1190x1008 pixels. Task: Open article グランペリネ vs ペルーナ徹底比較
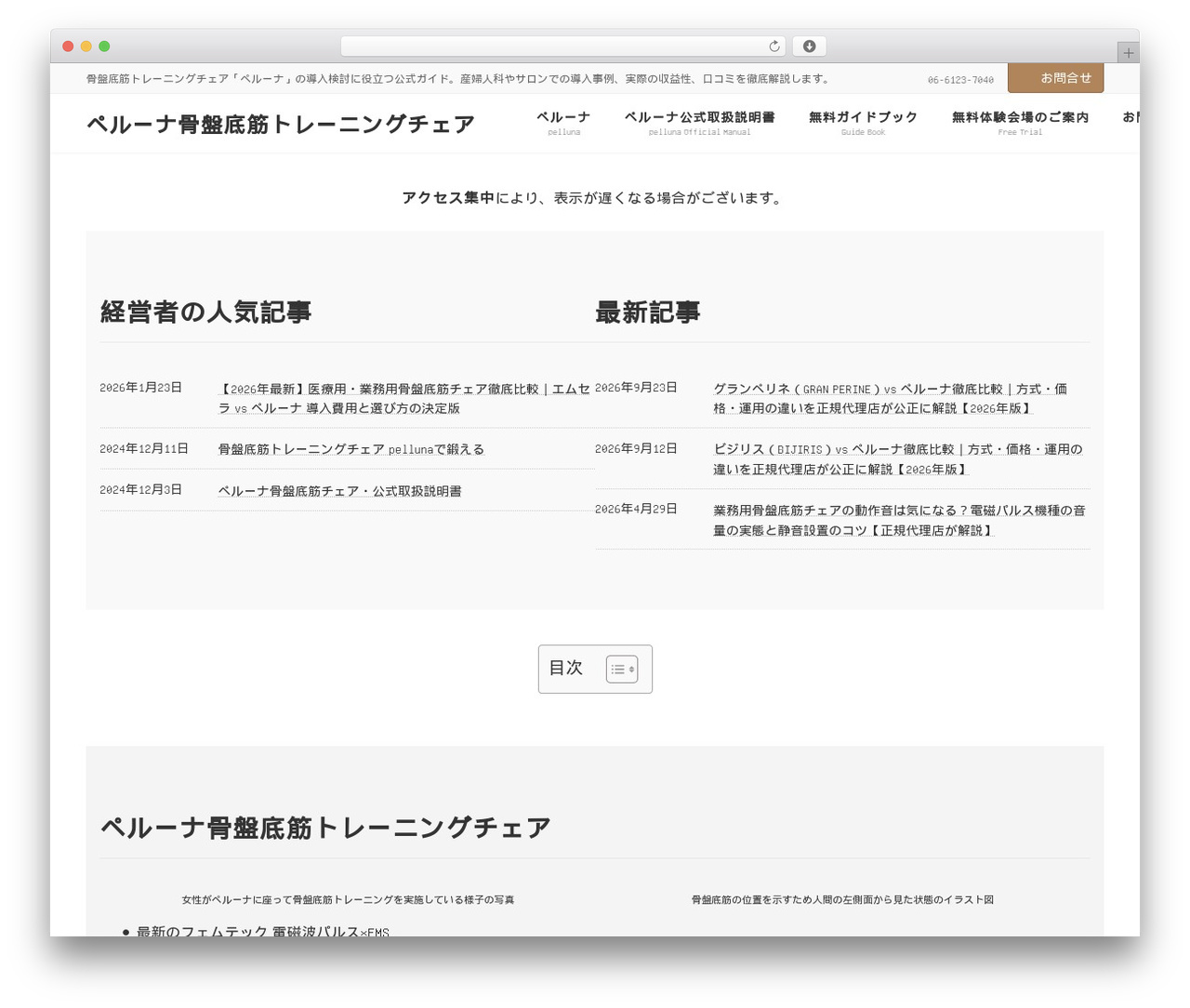891,398
